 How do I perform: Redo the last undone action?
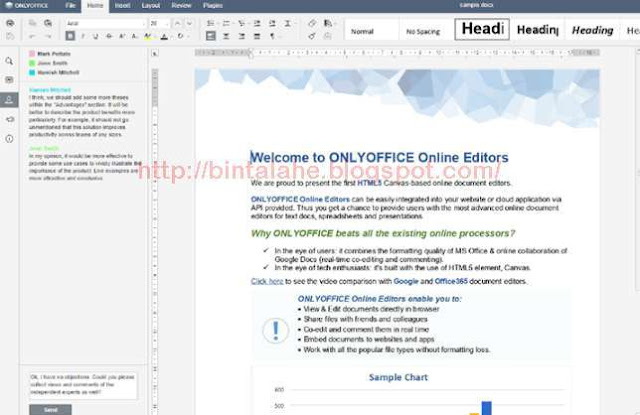click(48, 36)
